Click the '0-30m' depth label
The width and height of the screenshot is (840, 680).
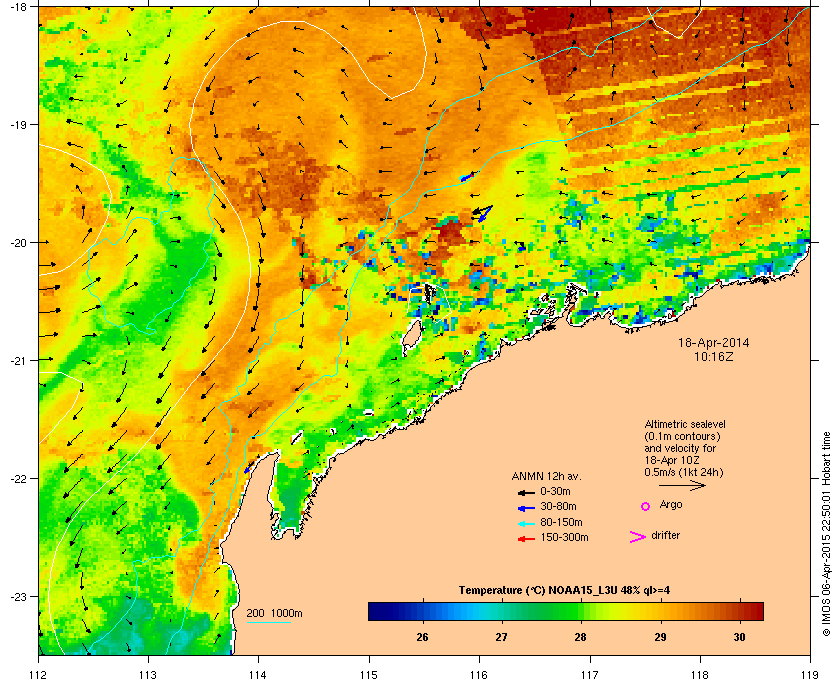[555, 491]
